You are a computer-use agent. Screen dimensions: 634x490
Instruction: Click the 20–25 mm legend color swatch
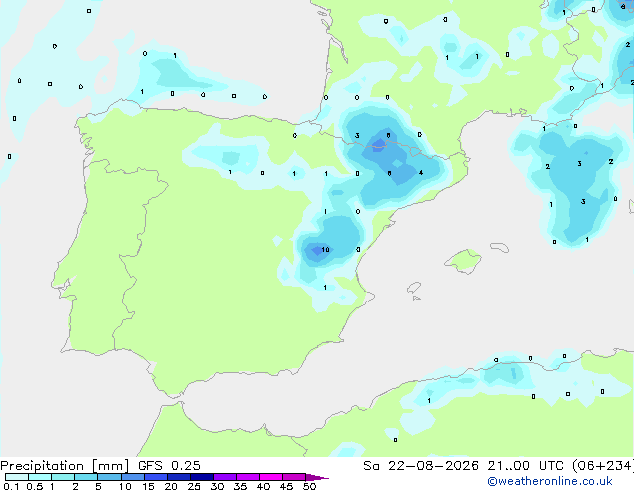tap(178, 477)
